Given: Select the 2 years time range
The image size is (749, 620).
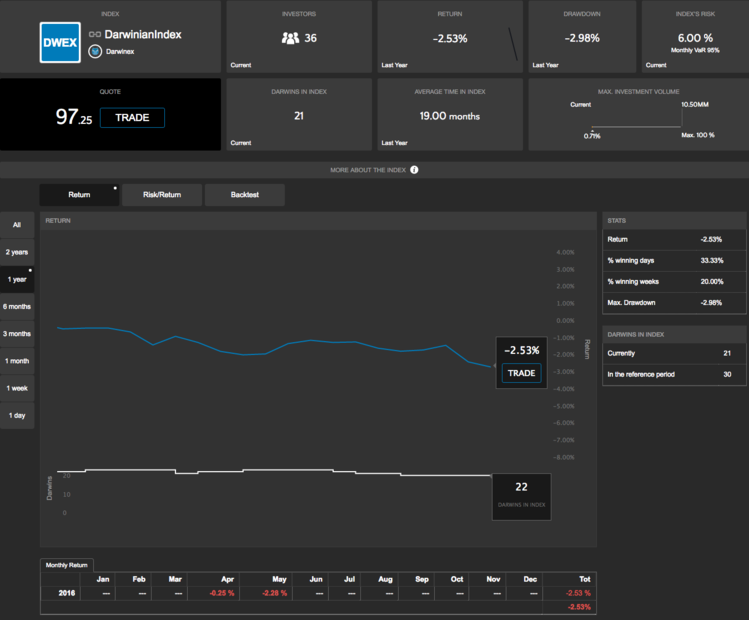Looking at the screenshot, I should pyautogui.click(x=17, y=252).
